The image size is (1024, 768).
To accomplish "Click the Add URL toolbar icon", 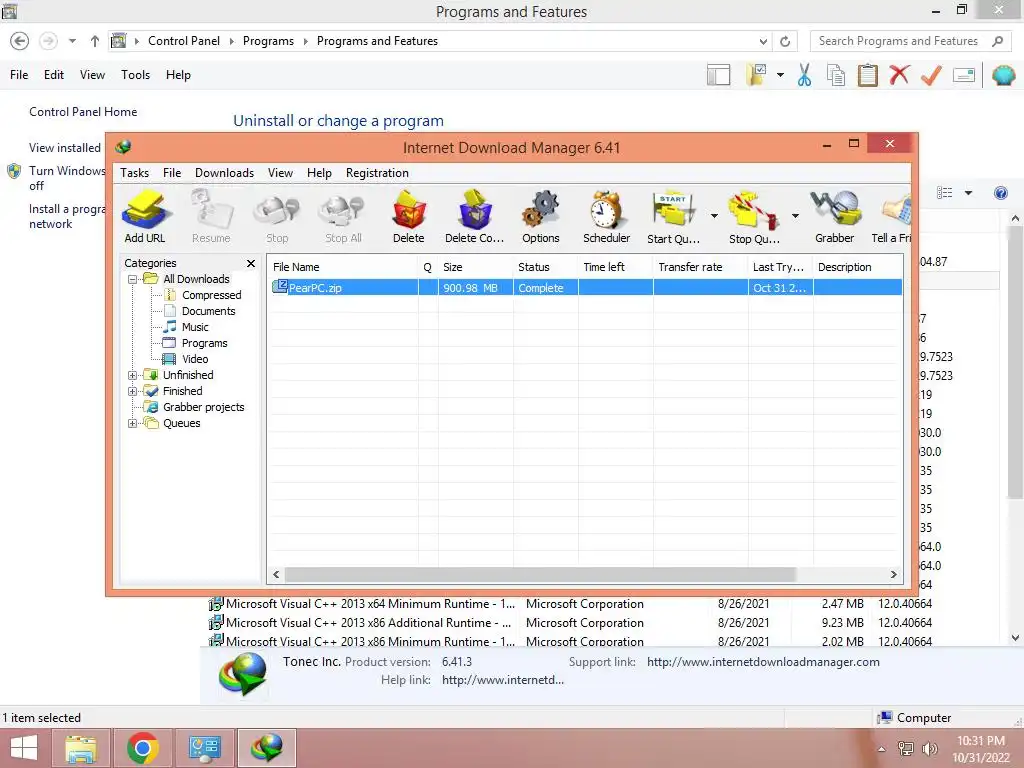I will pos(145,217).
